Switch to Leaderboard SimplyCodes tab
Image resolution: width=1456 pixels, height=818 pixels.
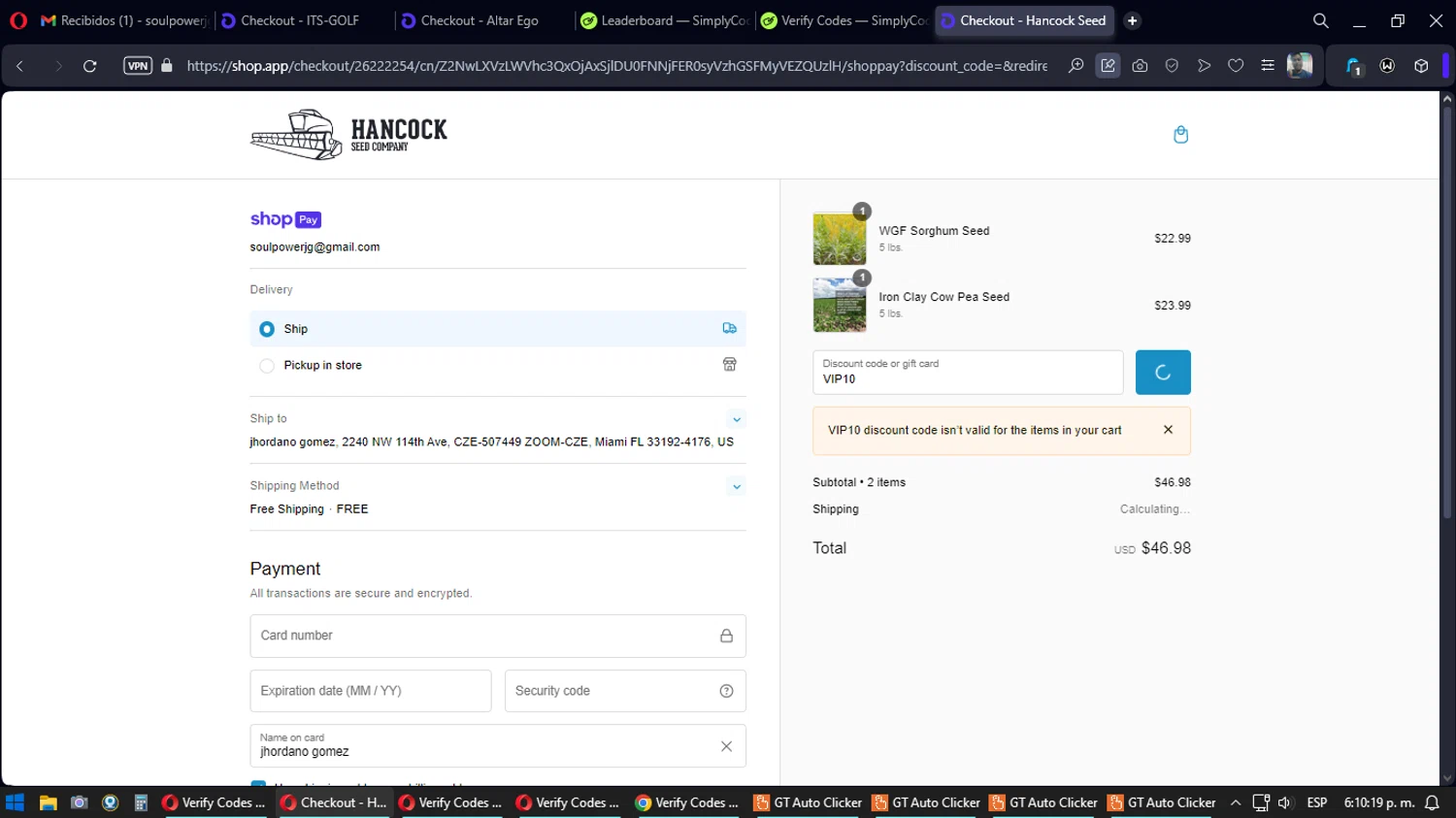(665, 20)
